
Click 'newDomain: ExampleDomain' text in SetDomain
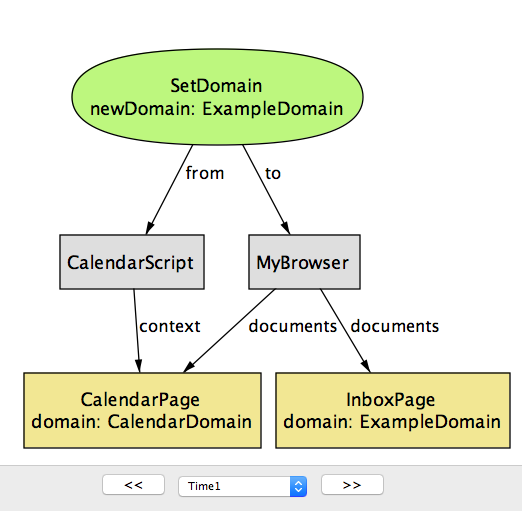point(217,109)
